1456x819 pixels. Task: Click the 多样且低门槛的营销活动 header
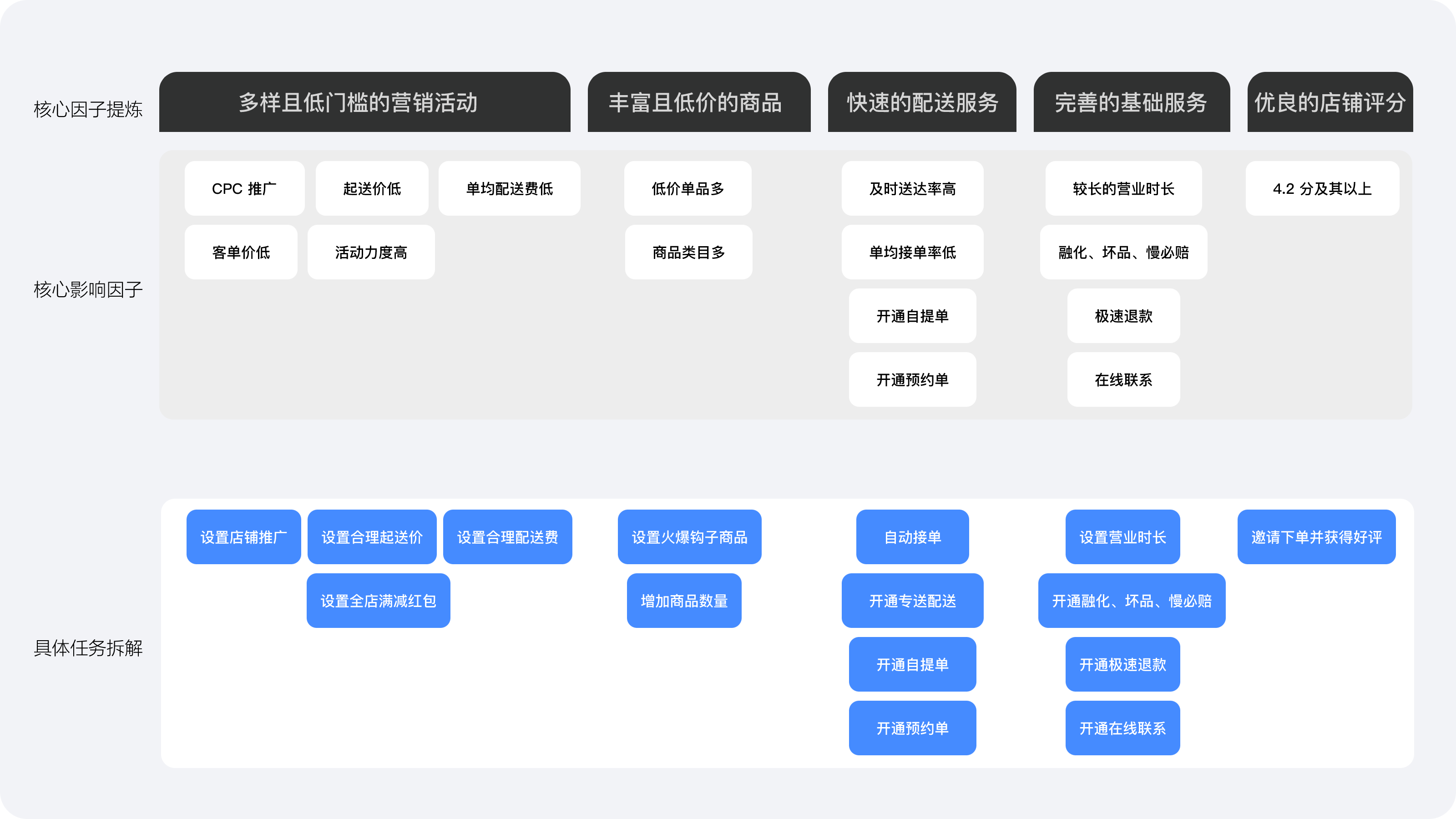tap(364, 102)
